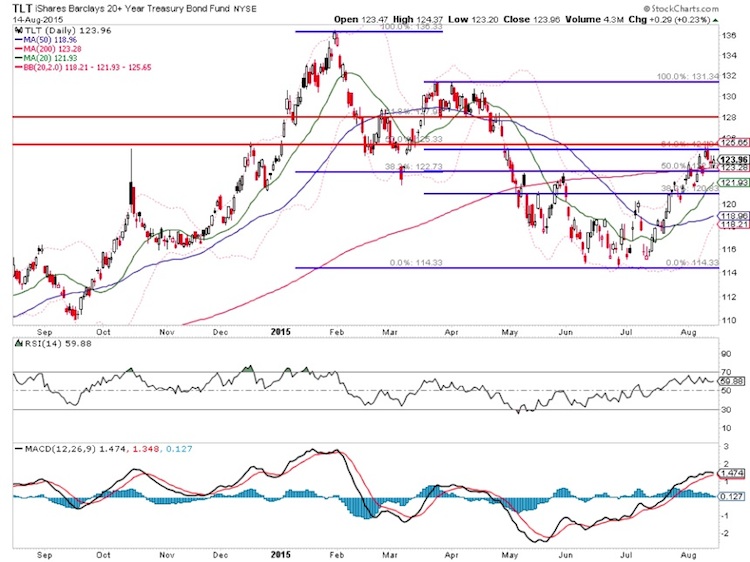Click the small icon before RSI(14) label
The height and width of the screenshot is (562, 750).
[x=19, y=343]
